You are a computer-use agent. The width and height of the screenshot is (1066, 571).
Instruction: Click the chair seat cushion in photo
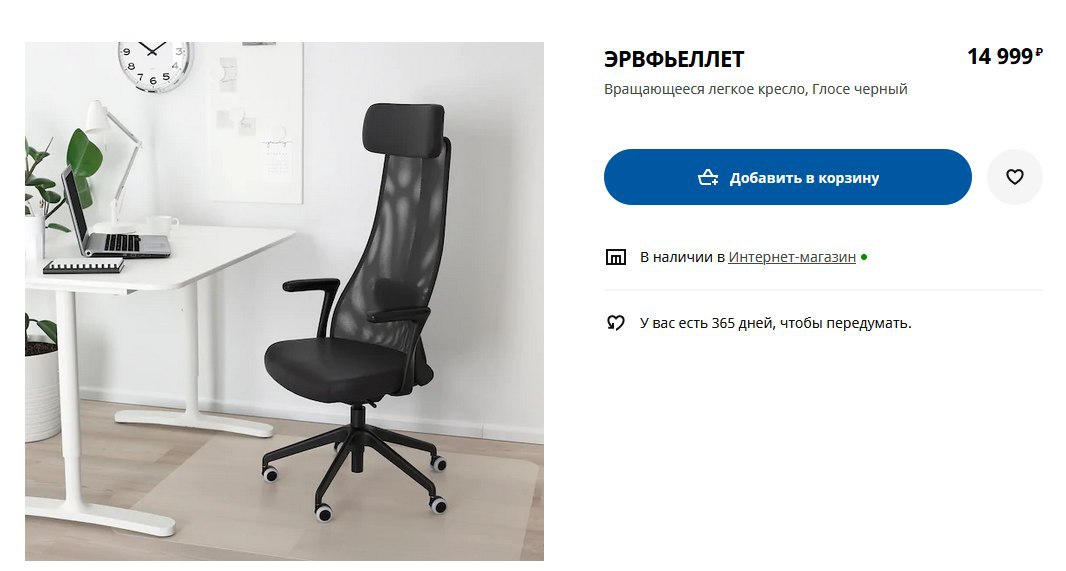click(x=344, y=365)
